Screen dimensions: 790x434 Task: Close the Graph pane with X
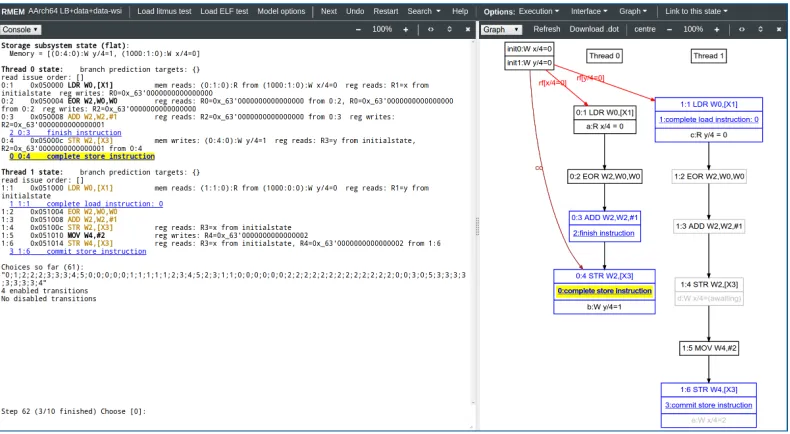click(x=778, y=30)
